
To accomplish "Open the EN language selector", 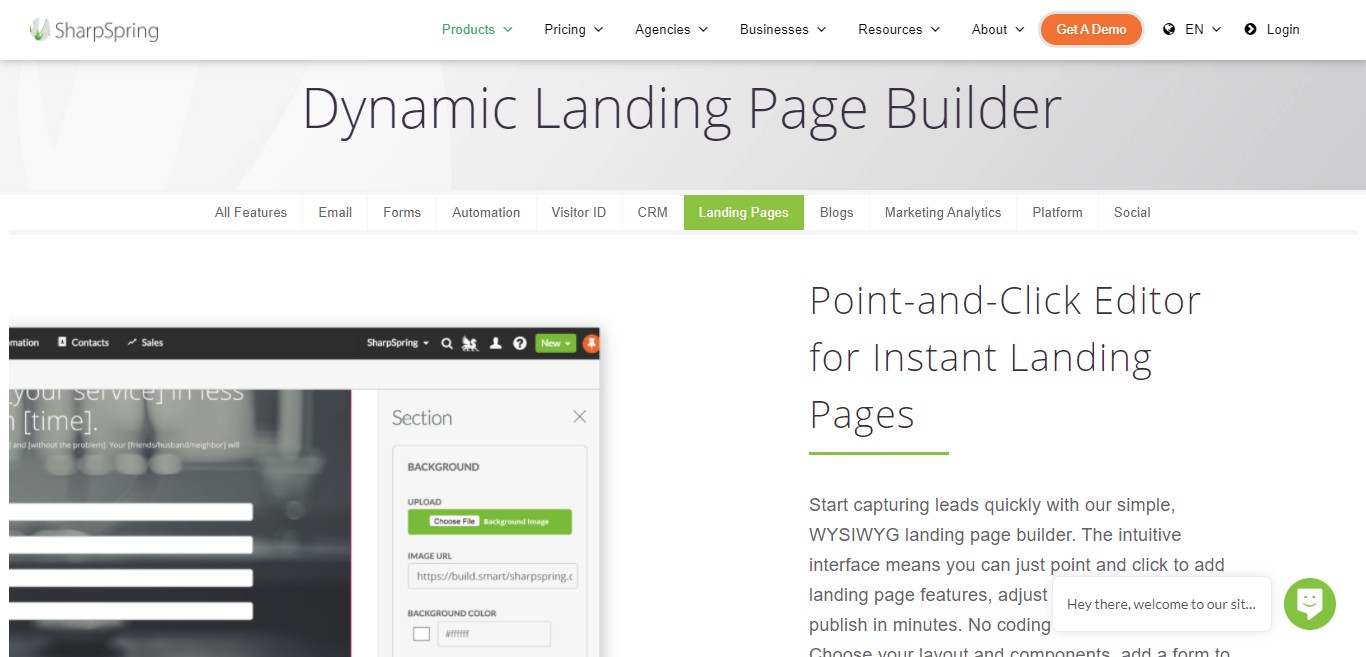I will [x=1203, y=30].
